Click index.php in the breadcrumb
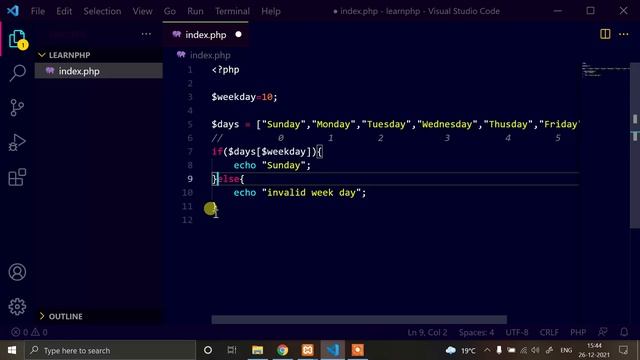This screenshot has height=360, width=640. (x=210, y=55)
